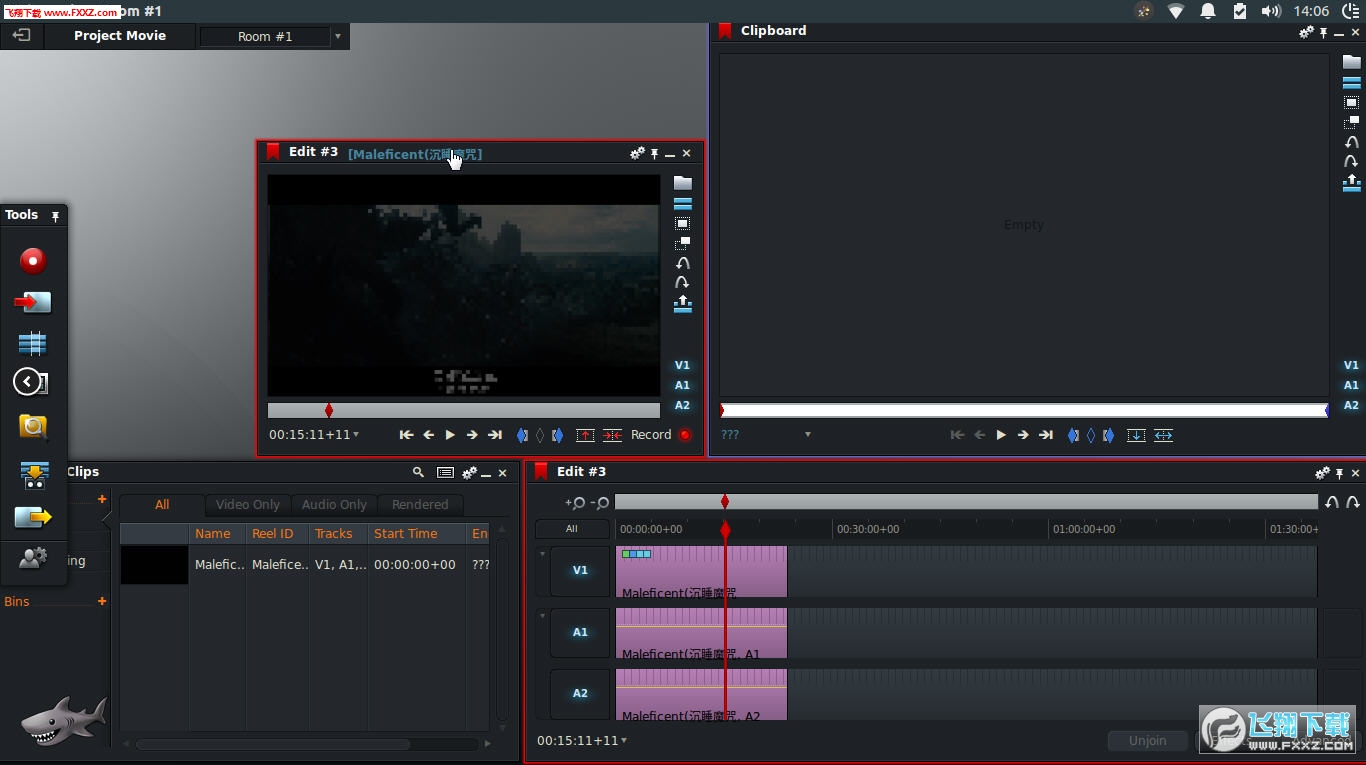The image size is (1366, 765).
Task: Click the pop-out window icon in Edit #3 viewer
Action: (x=683, y=243)
